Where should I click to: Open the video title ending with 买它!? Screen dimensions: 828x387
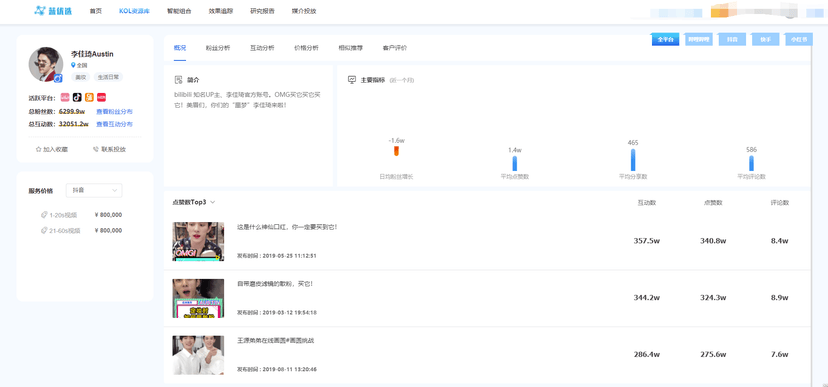coord(275,284)
